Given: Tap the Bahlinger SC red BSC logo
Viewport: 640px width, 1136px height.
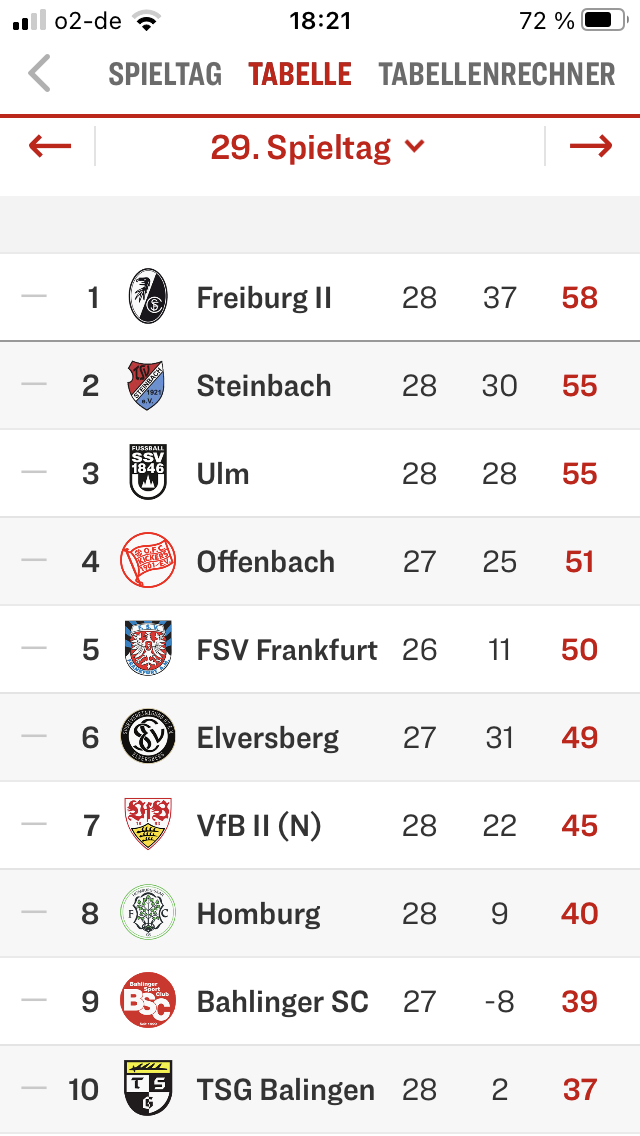Looking at the screenshot, I should [x=148, y=1000].
